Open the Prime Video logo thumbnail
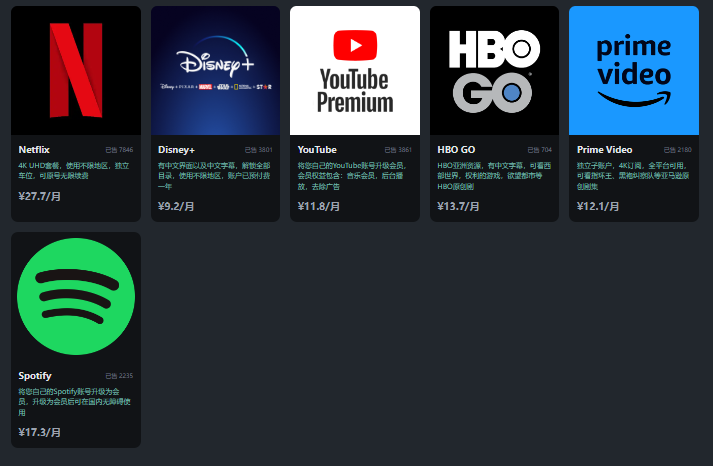713x466 pixels. coord(634,70)
